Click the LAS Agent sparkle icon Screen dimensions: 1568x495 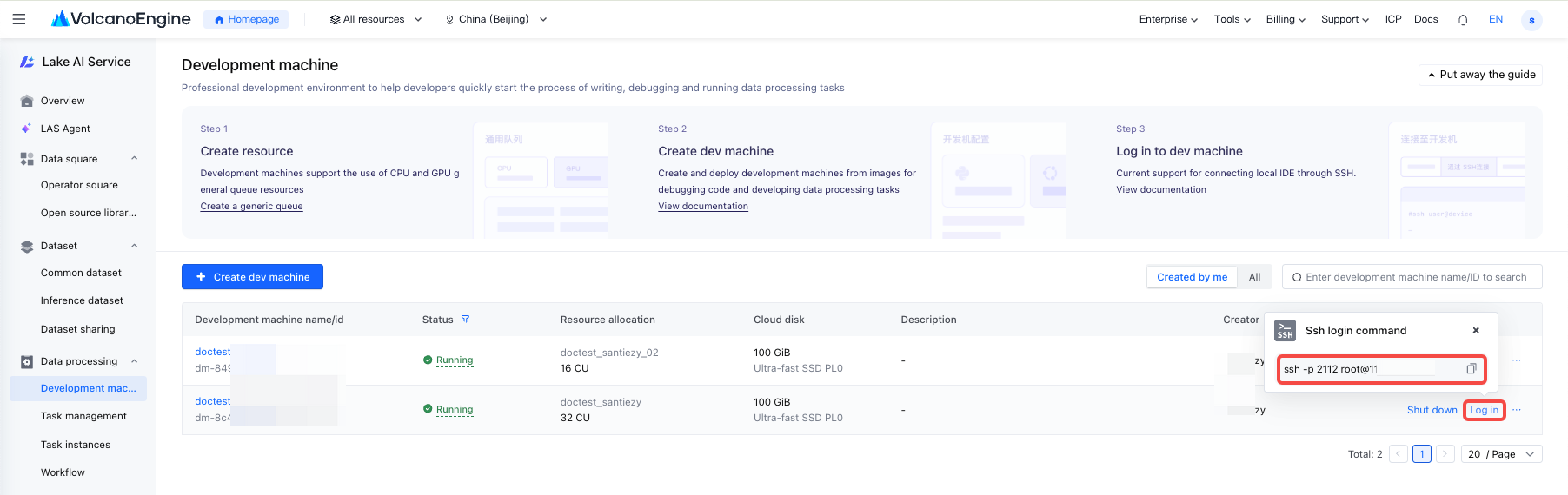click(26, 129)
